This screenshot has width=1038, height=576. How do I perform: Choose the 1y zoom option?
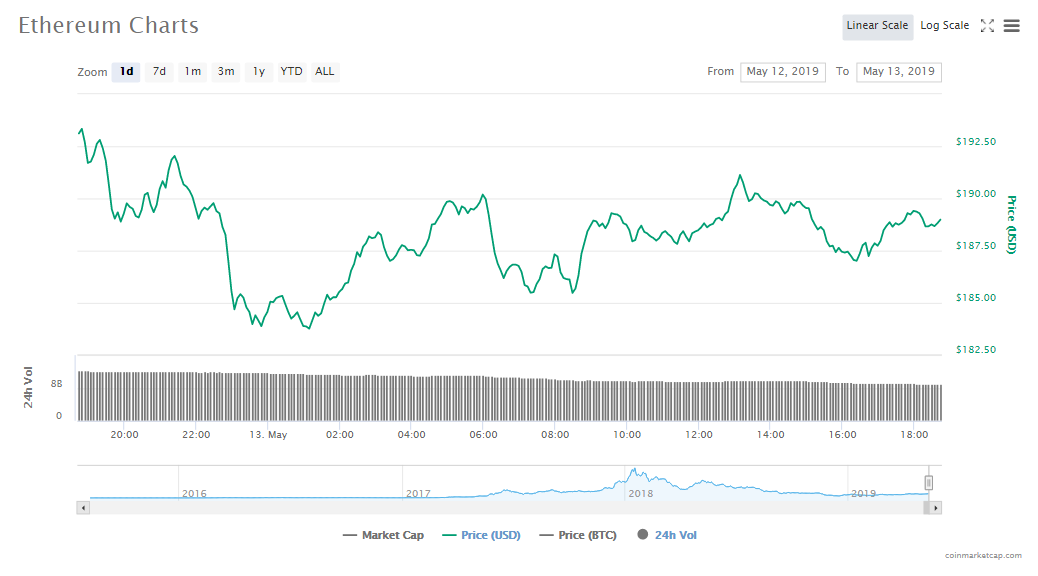click(259, 72)
